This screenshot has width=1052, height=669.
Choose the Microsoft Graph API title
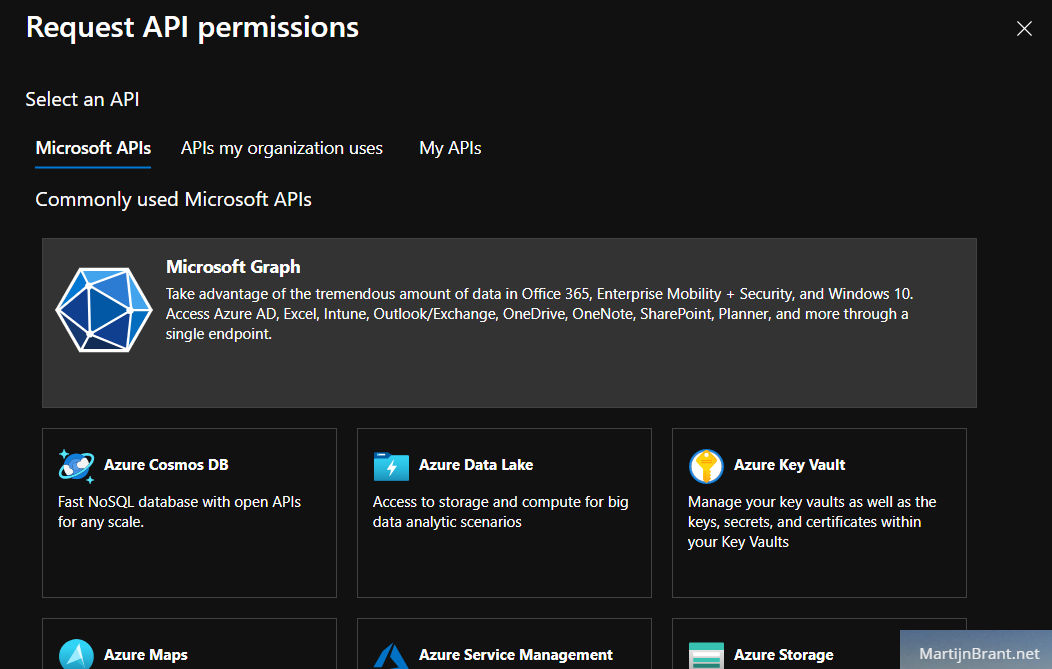[x=233, y=266]
